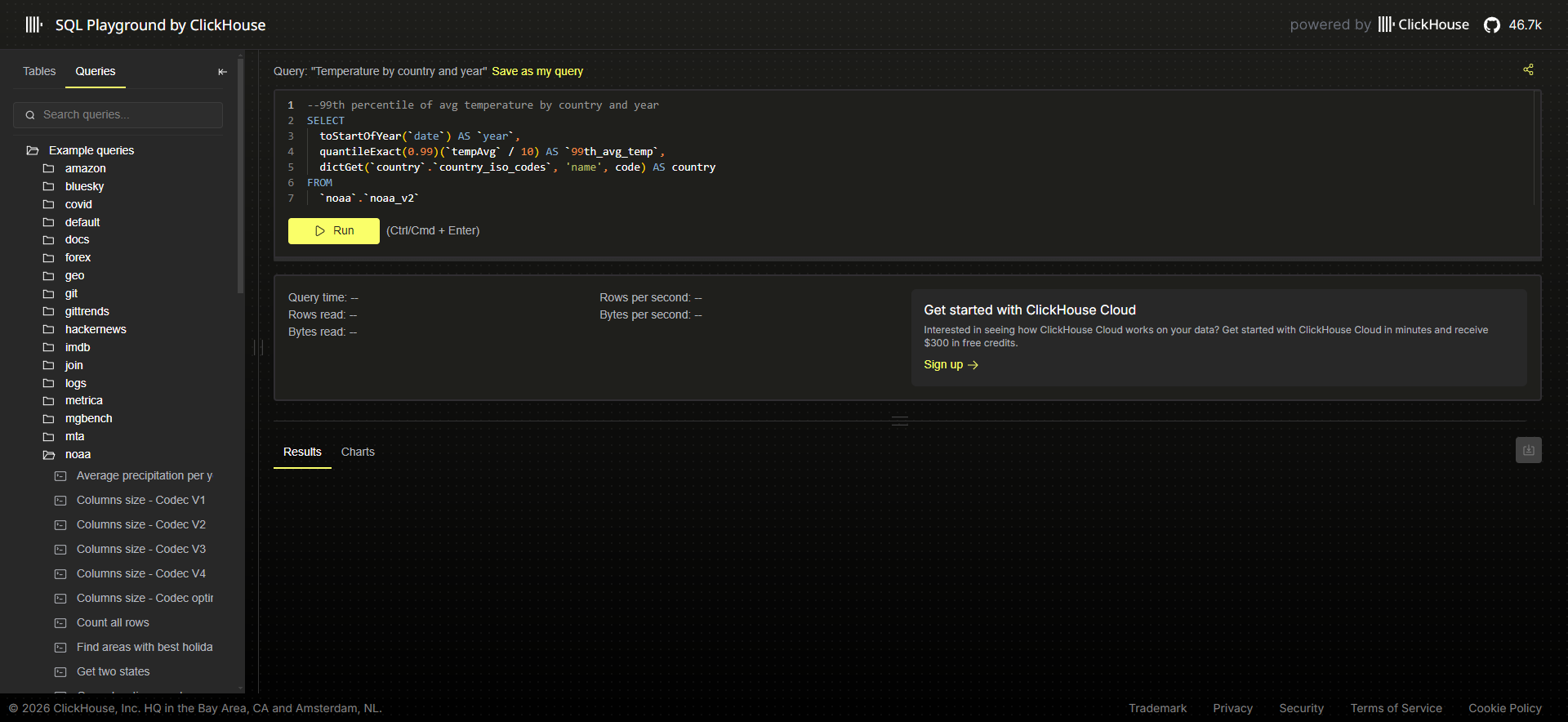This screenshot has width=1568, height=722.
Task: Click the Search queries input field
Action: tap(118, 115)
